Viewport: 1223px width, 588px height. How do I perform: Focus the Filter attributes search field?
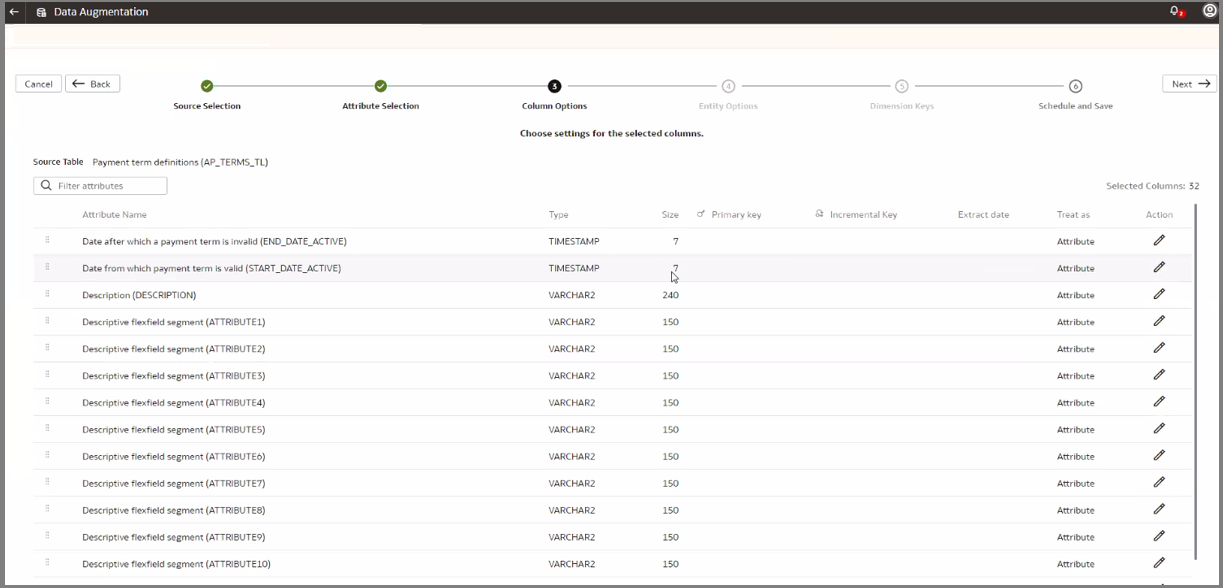pyautogui.click(x=100, y=186)
